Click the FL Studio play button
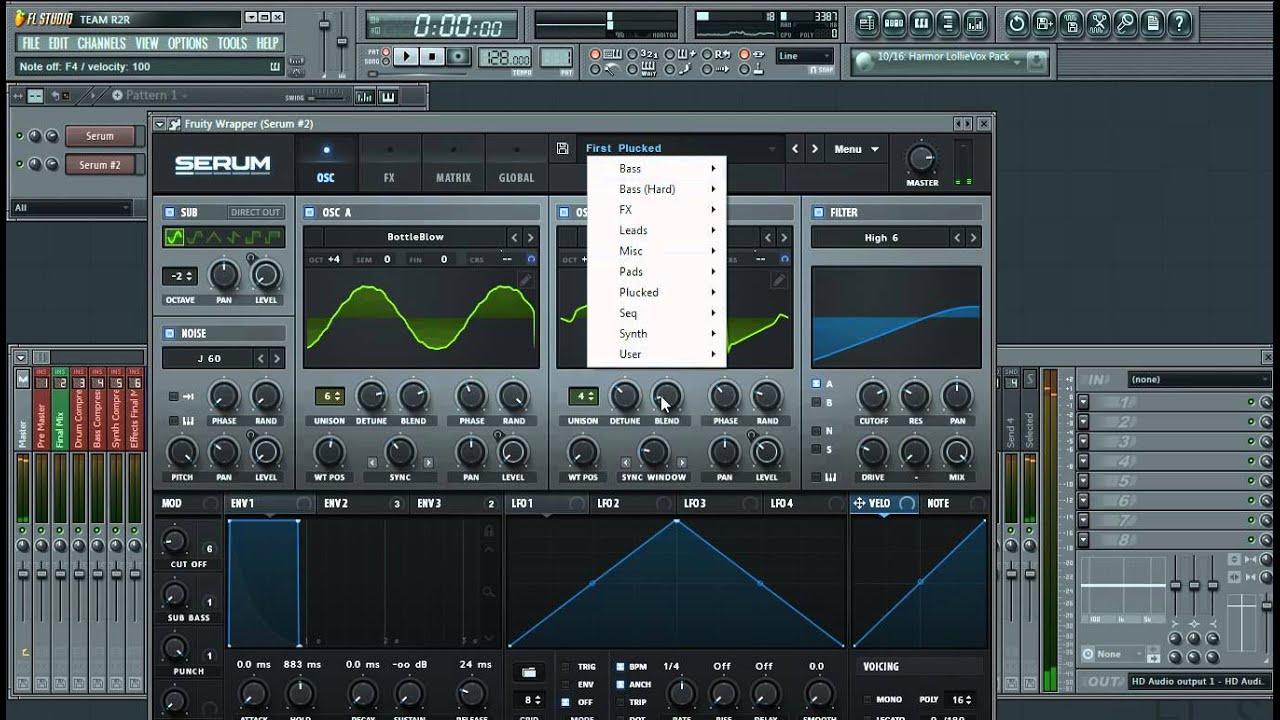Viewport: 1280px width, 720px height. coord(406,57)
